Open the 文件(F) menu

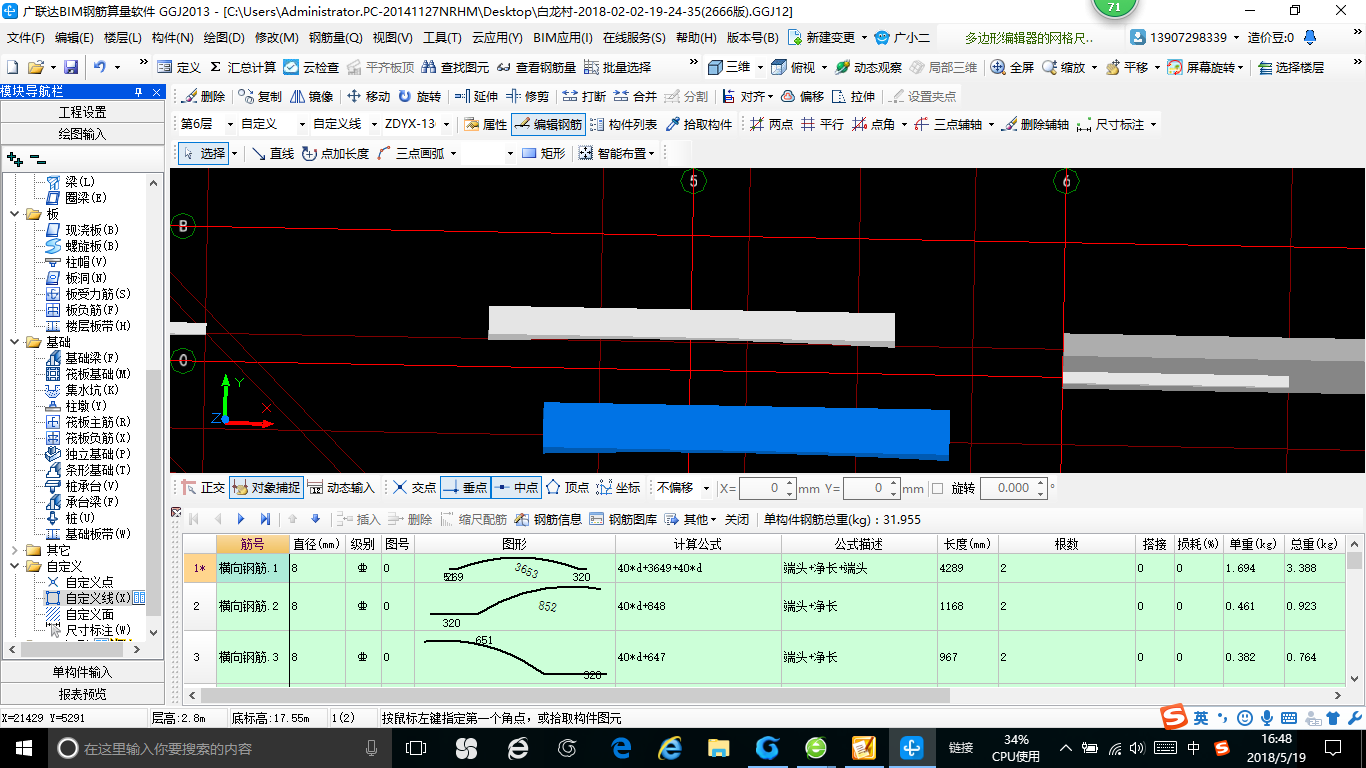[25, 38]
